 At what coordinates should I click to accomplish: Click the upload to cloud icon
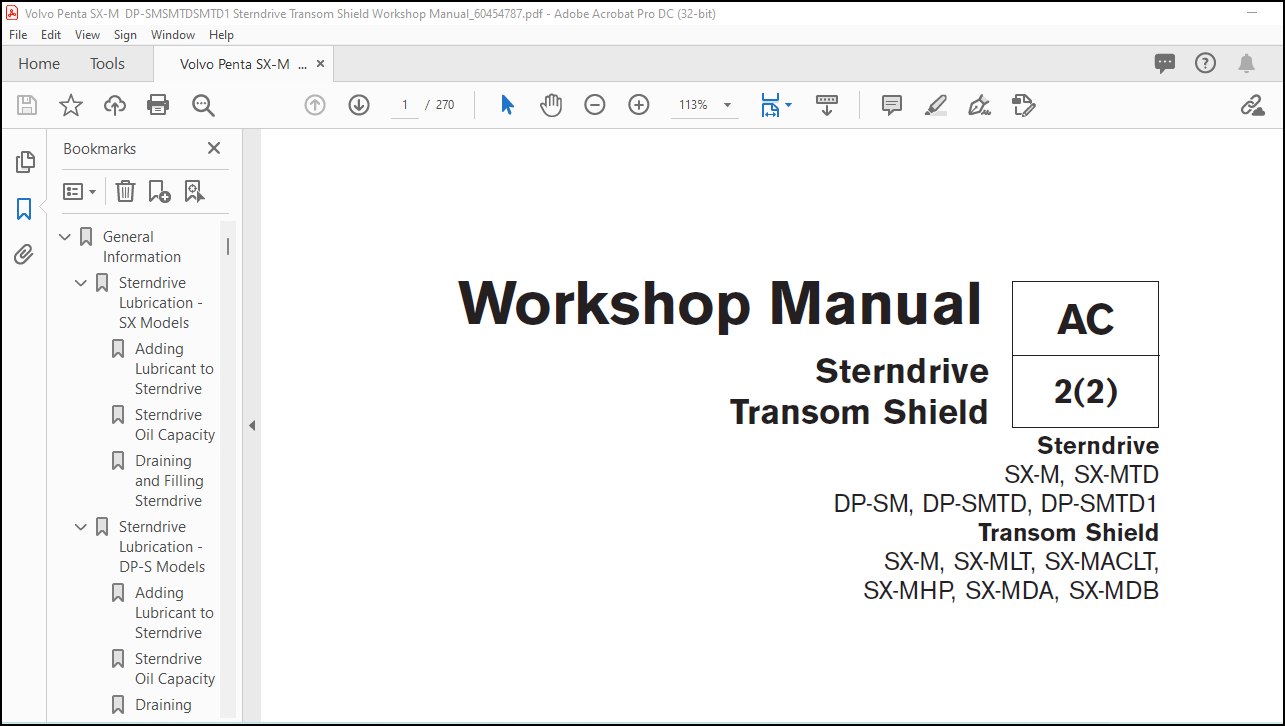(115, 105)
